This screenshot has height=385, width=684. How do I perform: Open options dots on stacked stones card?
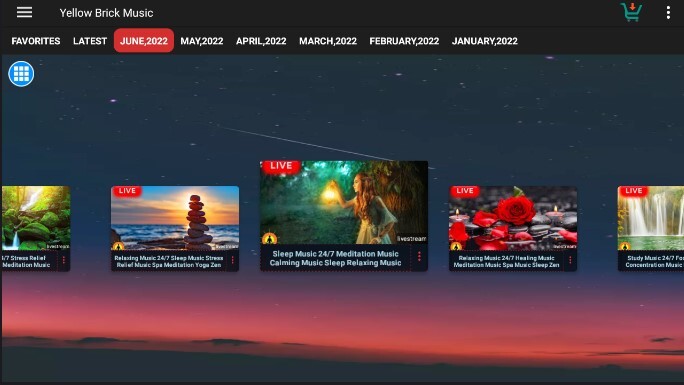233,260
